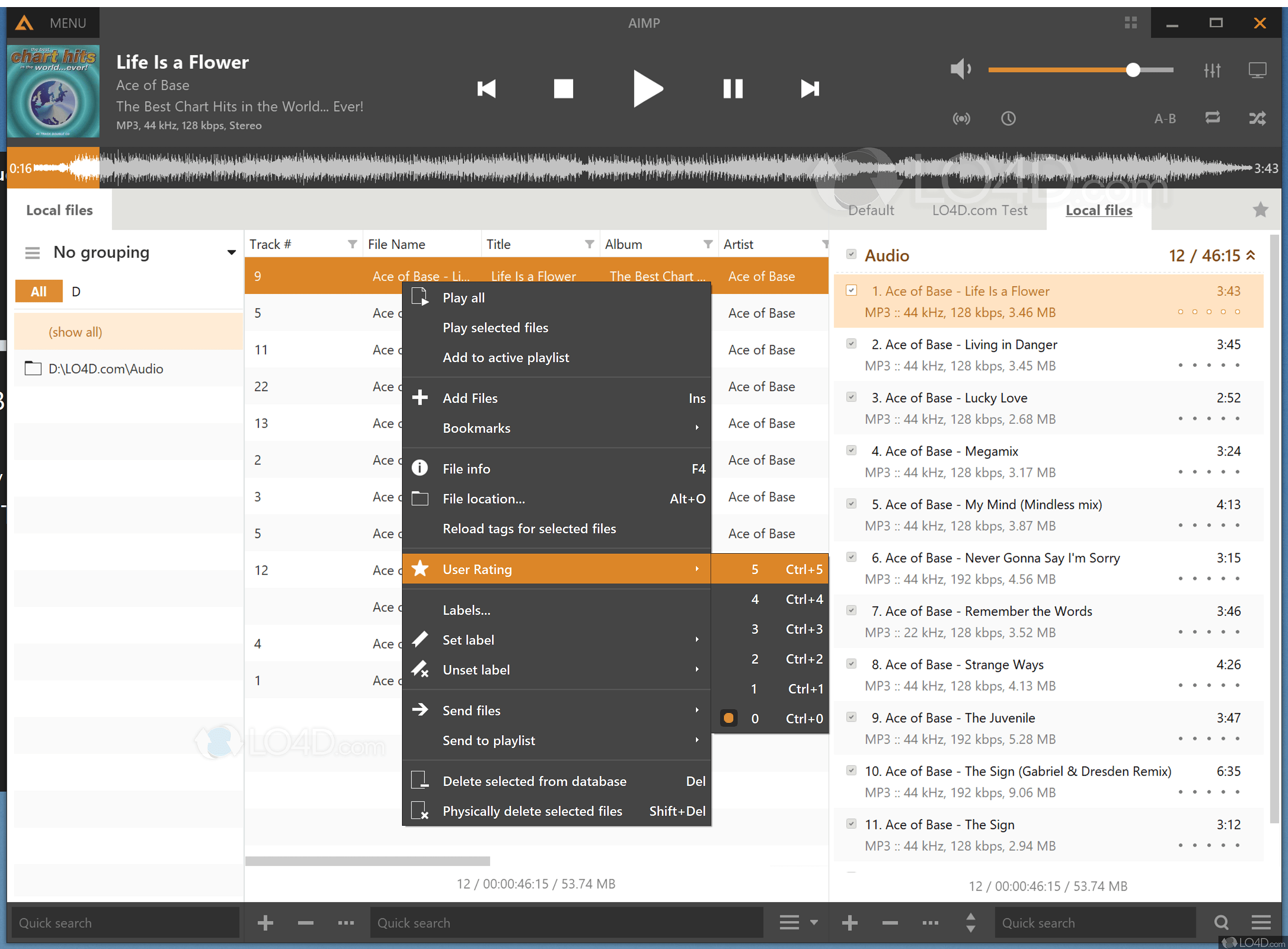Toggle the repeat playlist icon
This screenshot has width=1288, height=949.
(x=1212, y=118)
